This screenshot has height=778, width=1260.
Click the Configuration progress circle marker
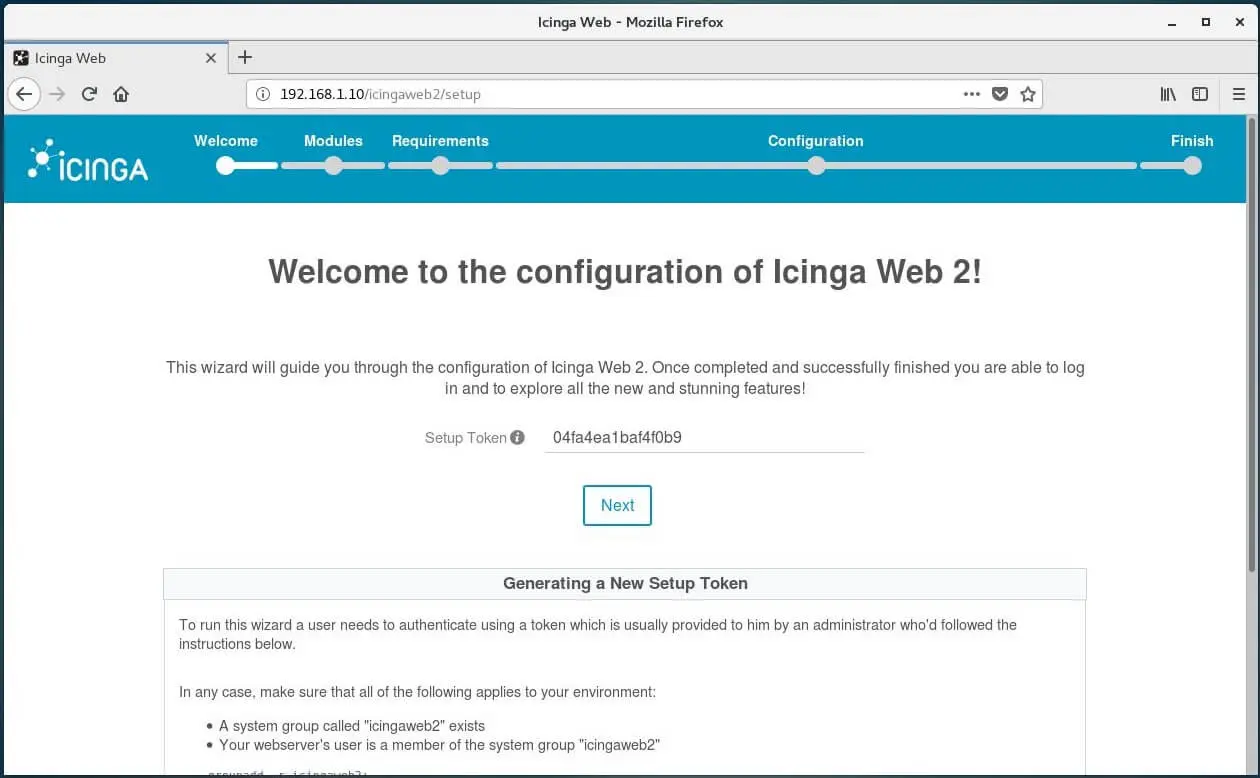(x=817, y=166)
